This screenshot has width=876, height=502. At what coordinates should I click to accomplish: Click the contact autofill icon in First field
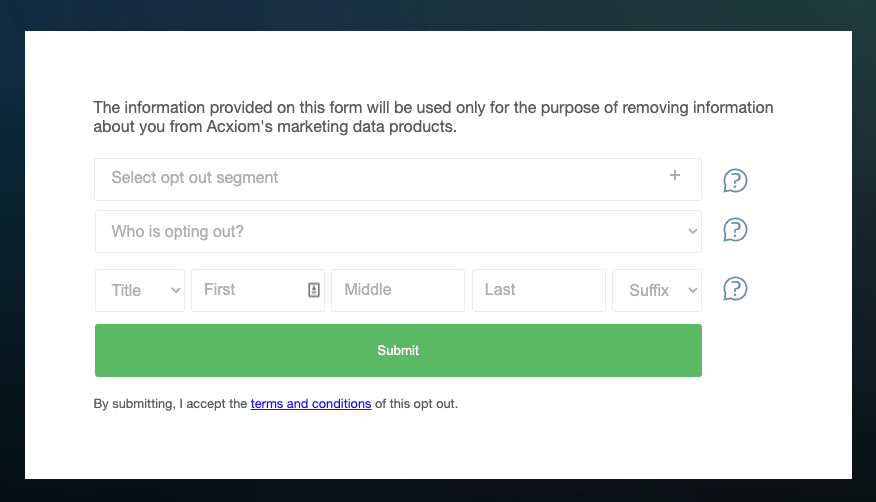314,290
